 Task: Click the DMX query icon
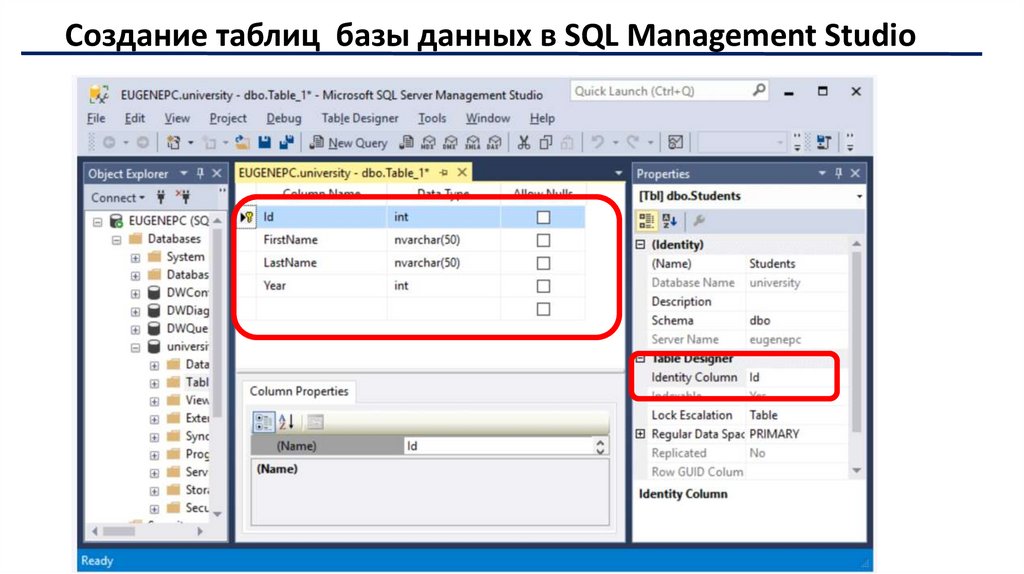[x=451, y=142]
